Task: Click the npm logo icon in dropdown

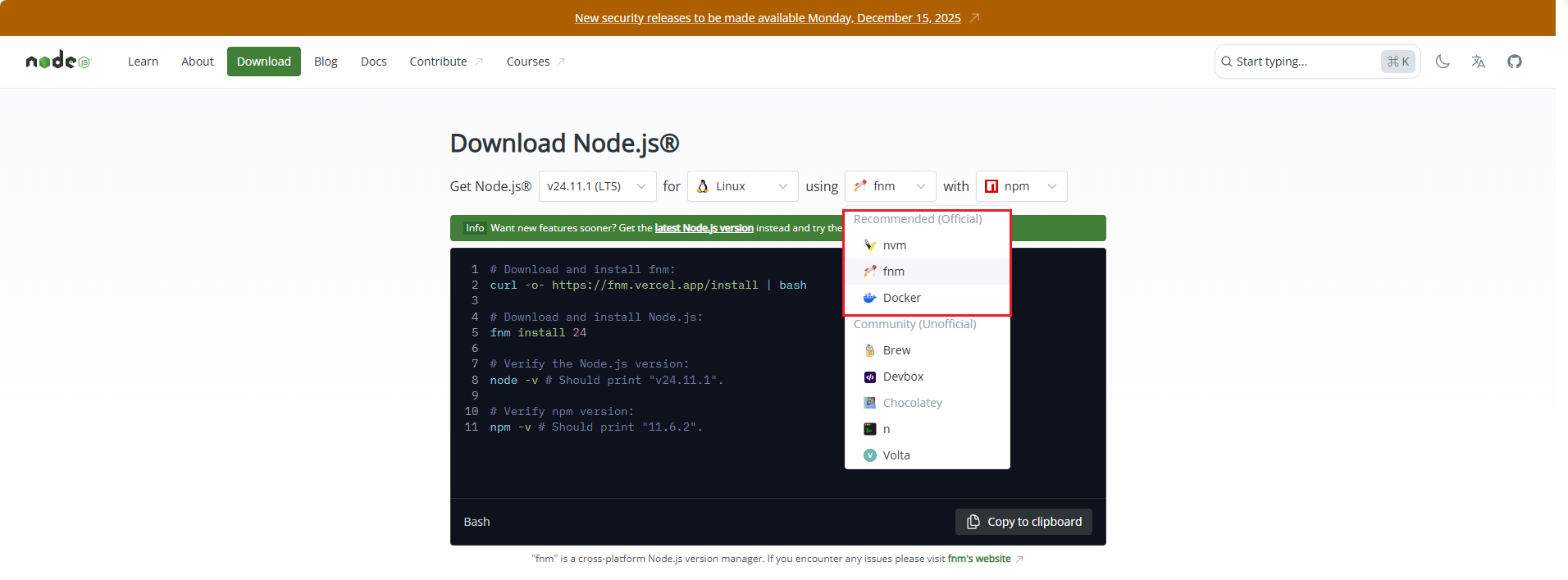Action: pos(991,186)
